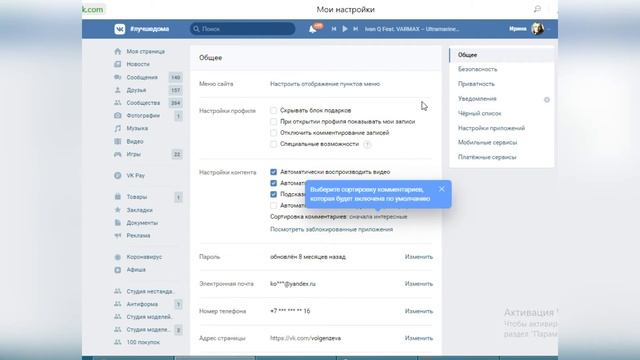Select the Мобильные сервисы settings tab
Image resolution: width=640 pixels, height=360 pixels.
(502, 142)
